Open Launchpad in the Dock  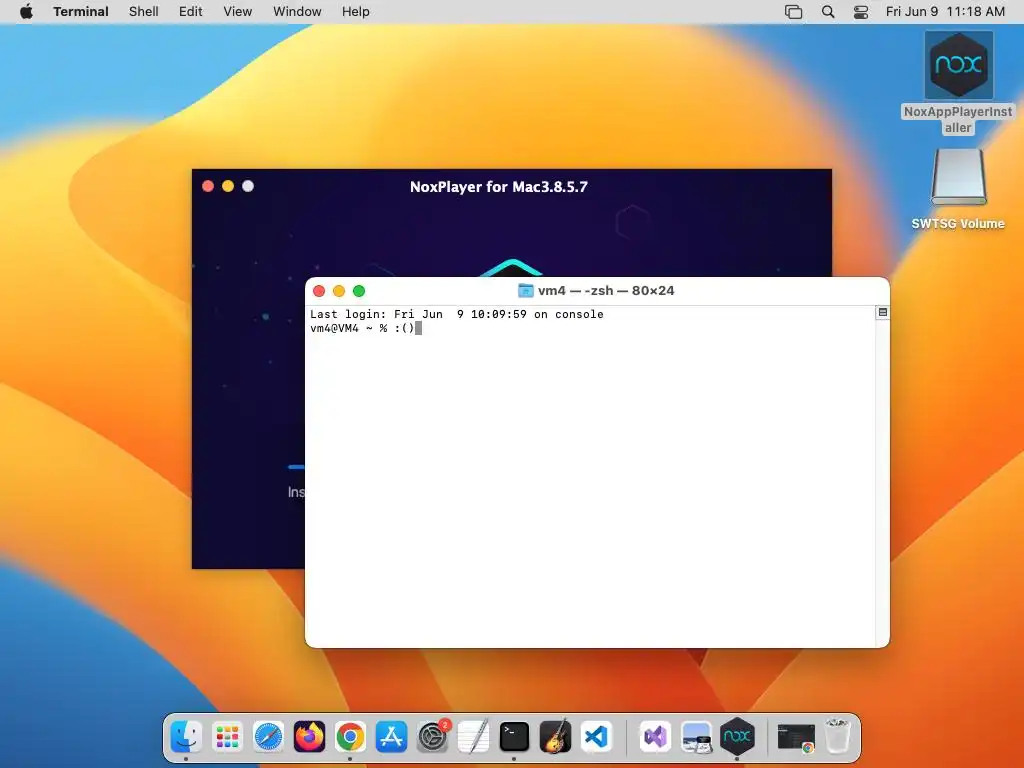[x=227, y=737]
